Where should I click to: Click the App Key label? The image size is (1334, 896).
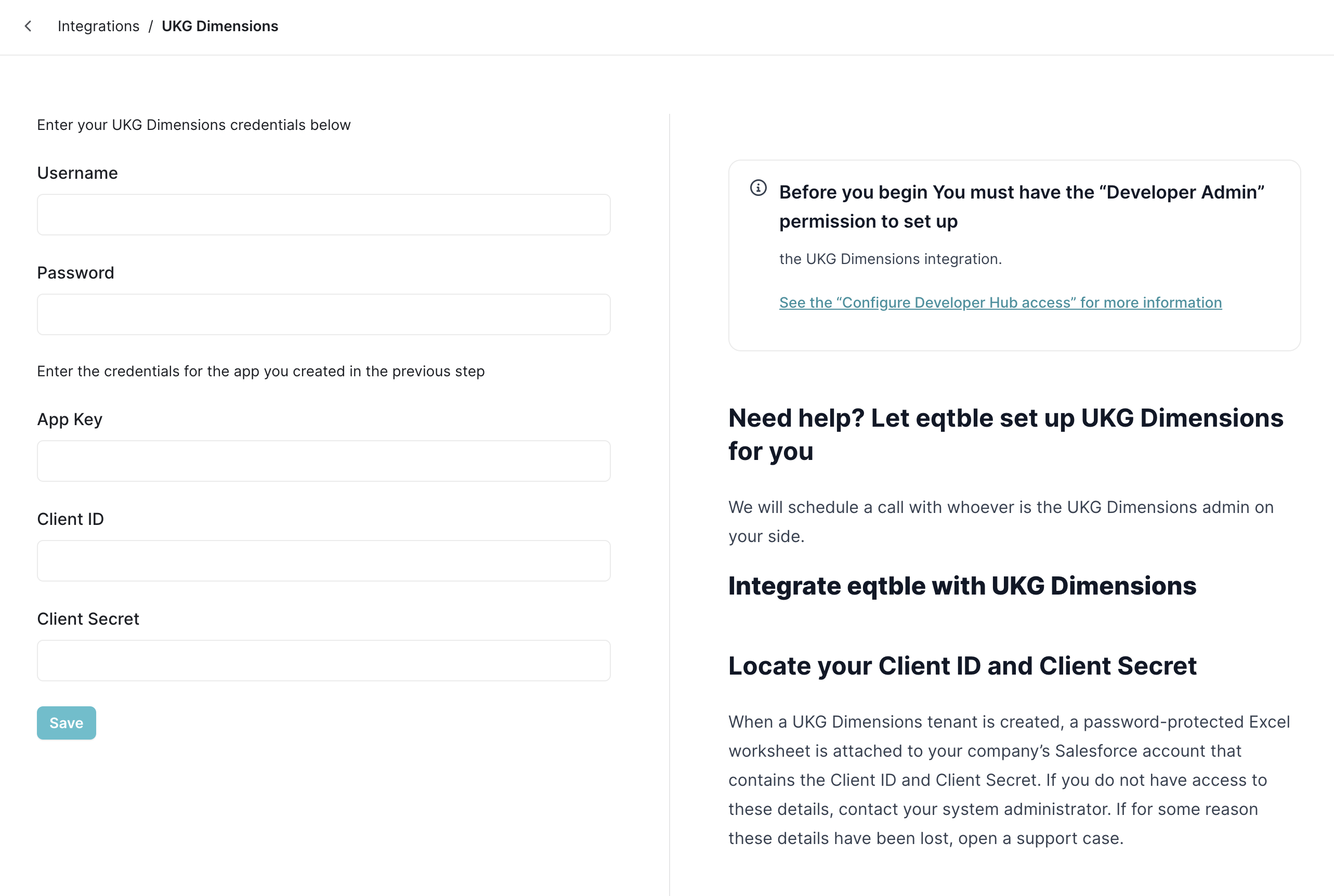70,419
